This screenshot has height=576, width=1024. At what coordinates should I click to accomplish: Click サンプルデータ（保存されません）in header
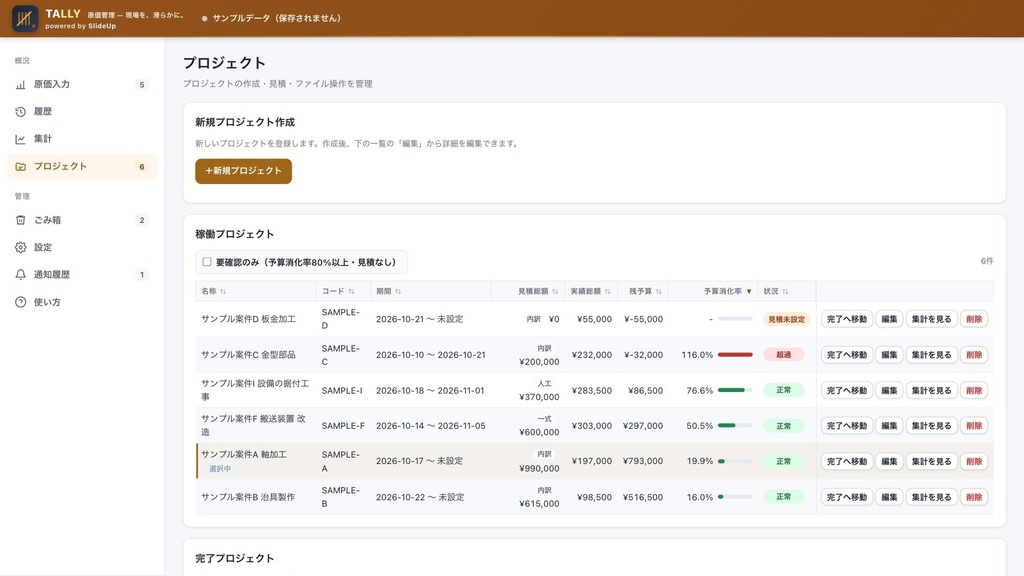click(x=277, y=18)
